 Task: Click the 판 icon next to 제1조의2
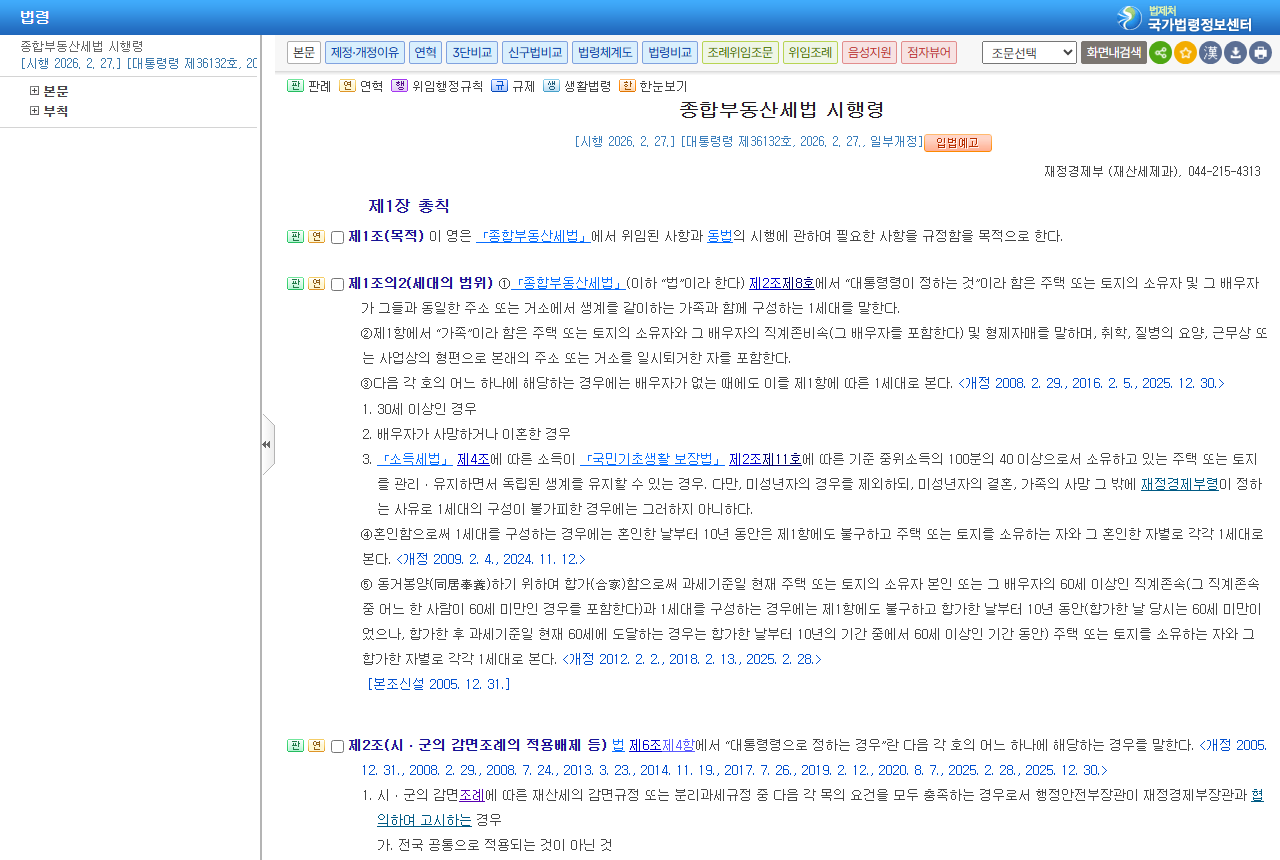tap(295, 284)
